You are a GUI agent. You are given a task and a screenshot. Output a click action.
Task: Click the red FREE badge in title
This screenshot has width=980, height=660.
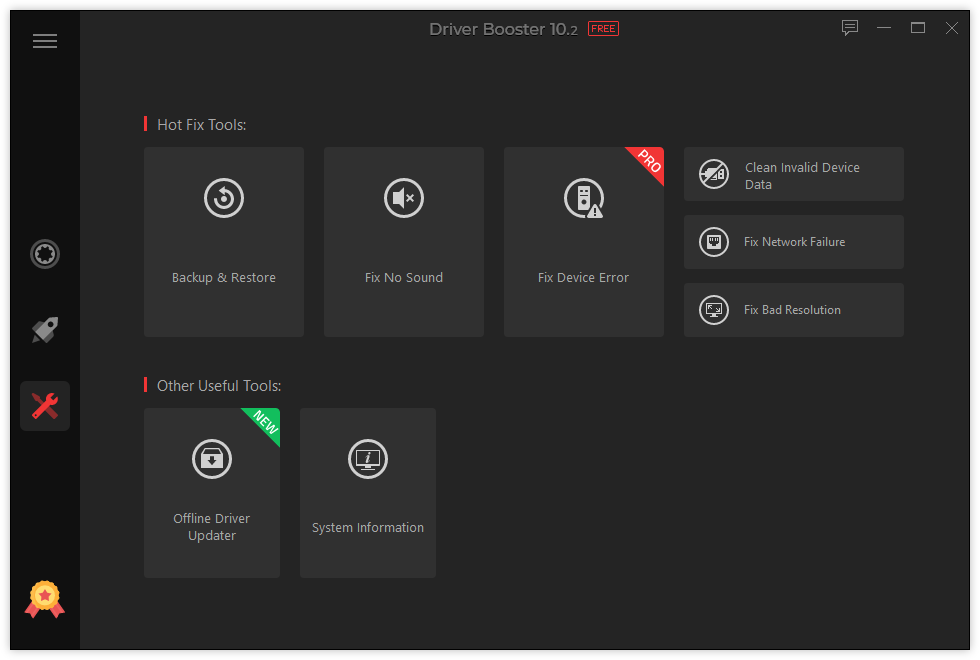pyautogui.click(x=603, y=29)
